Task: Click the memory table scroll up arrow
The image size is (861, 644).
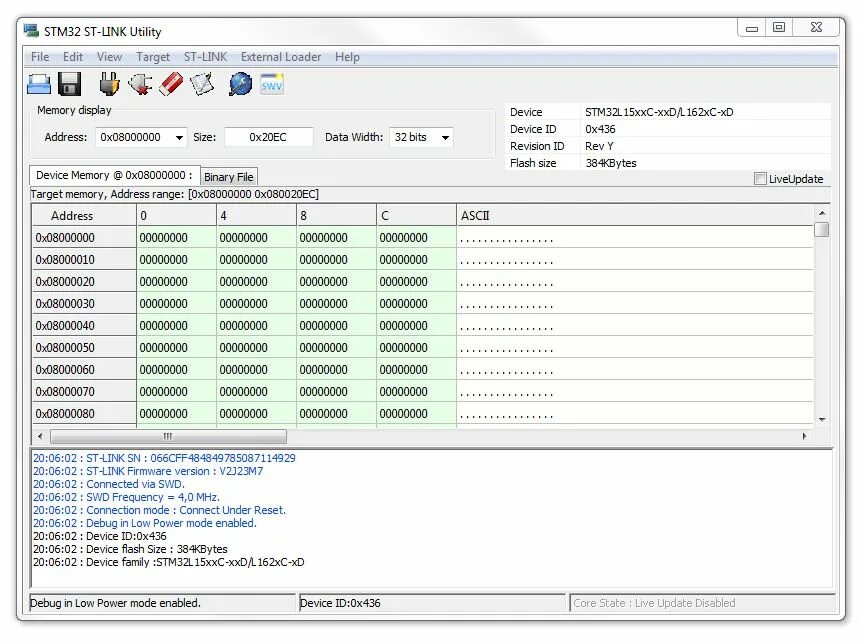Action: [x=821, y=213]
